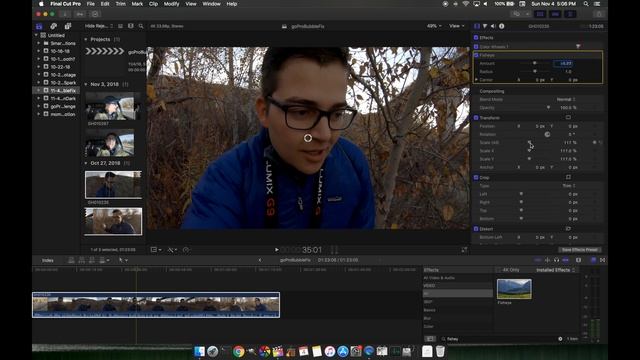640x360 pixels.
Task: Open the Info inspector icon
Action: click(x=502, y=26)
